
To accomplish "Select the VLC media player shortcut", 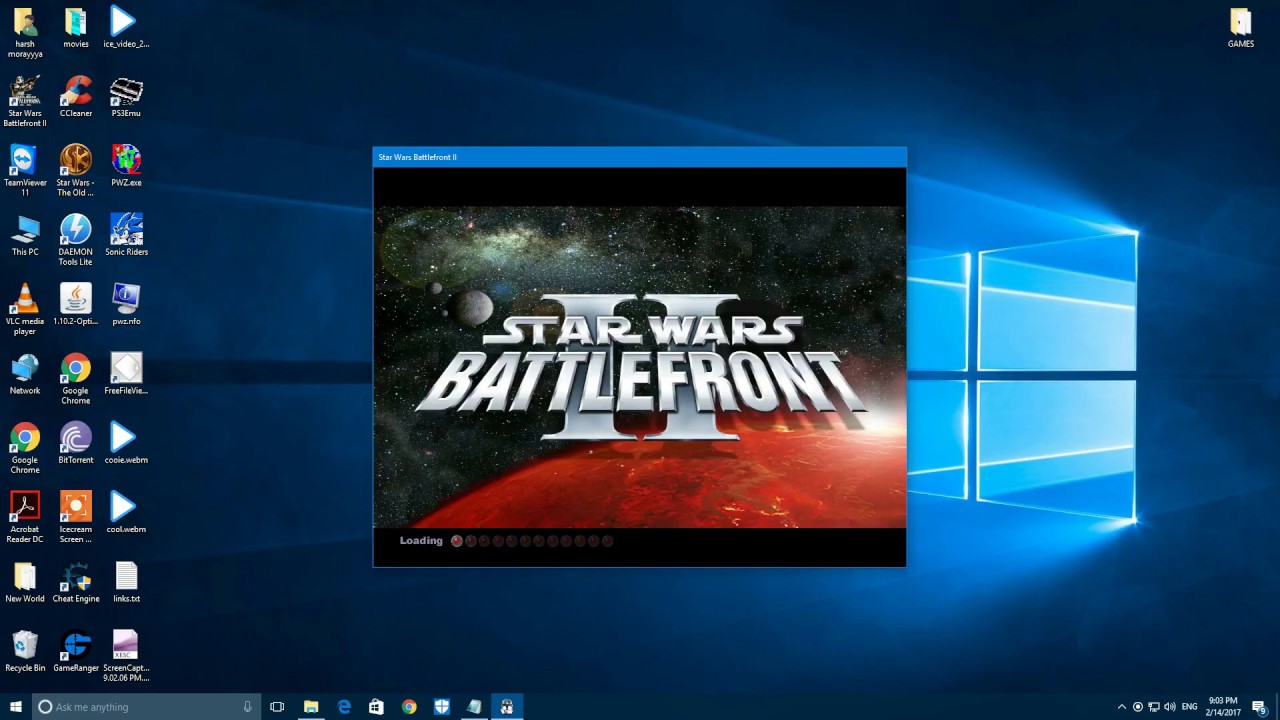I will [x=25, y=309].
